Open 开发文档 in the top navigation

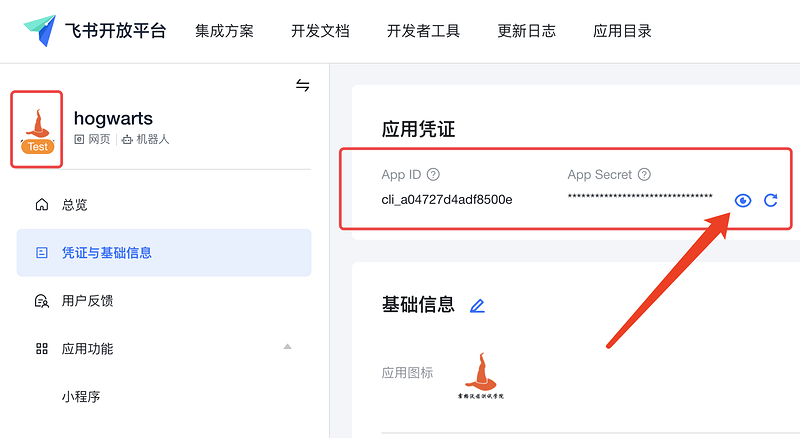(x=320, y=31)
